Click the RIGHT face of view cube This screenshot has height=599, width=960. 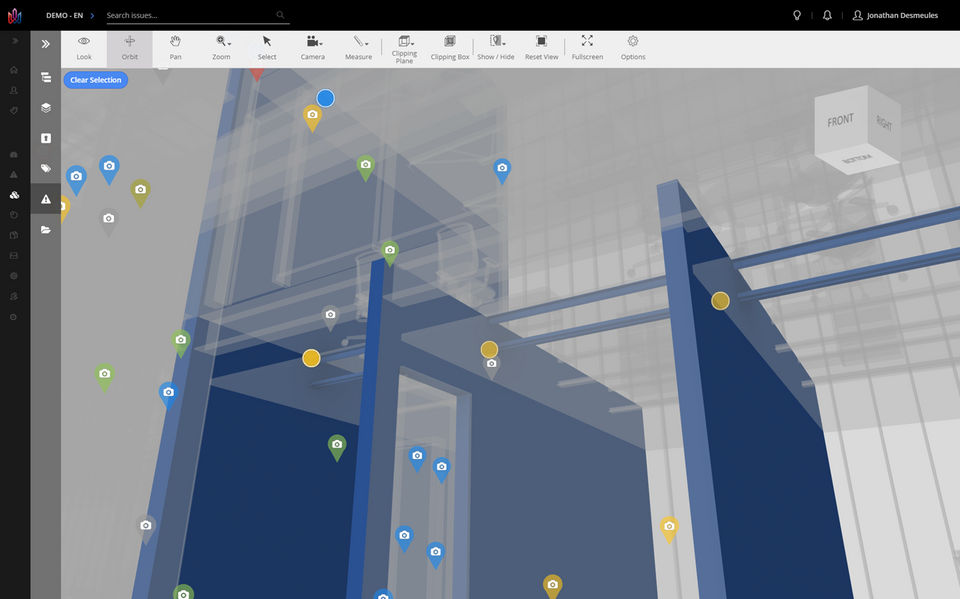point(884,124)
